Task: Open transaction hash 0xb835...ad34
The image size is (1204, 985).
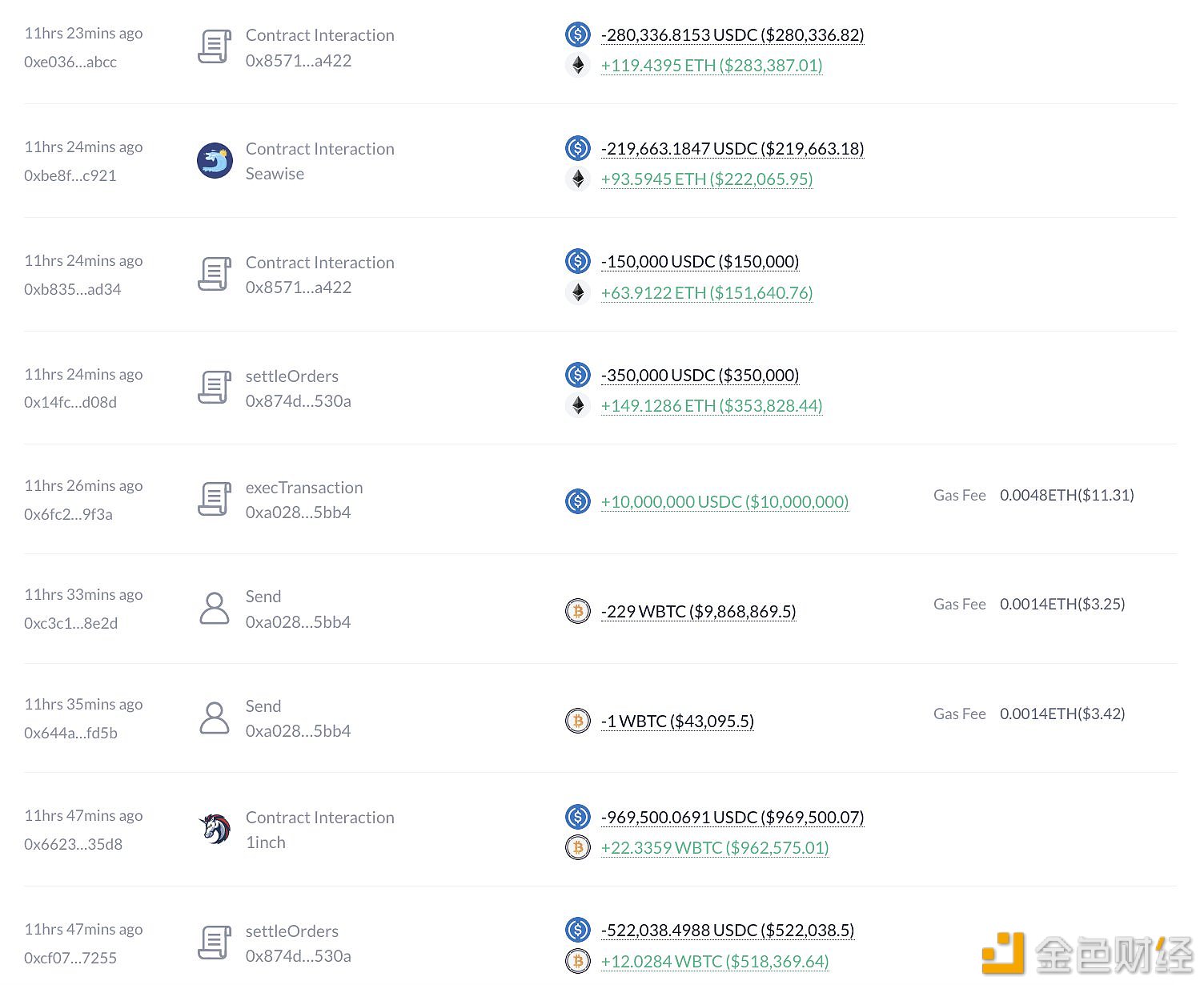Action: tap(73, 289)
